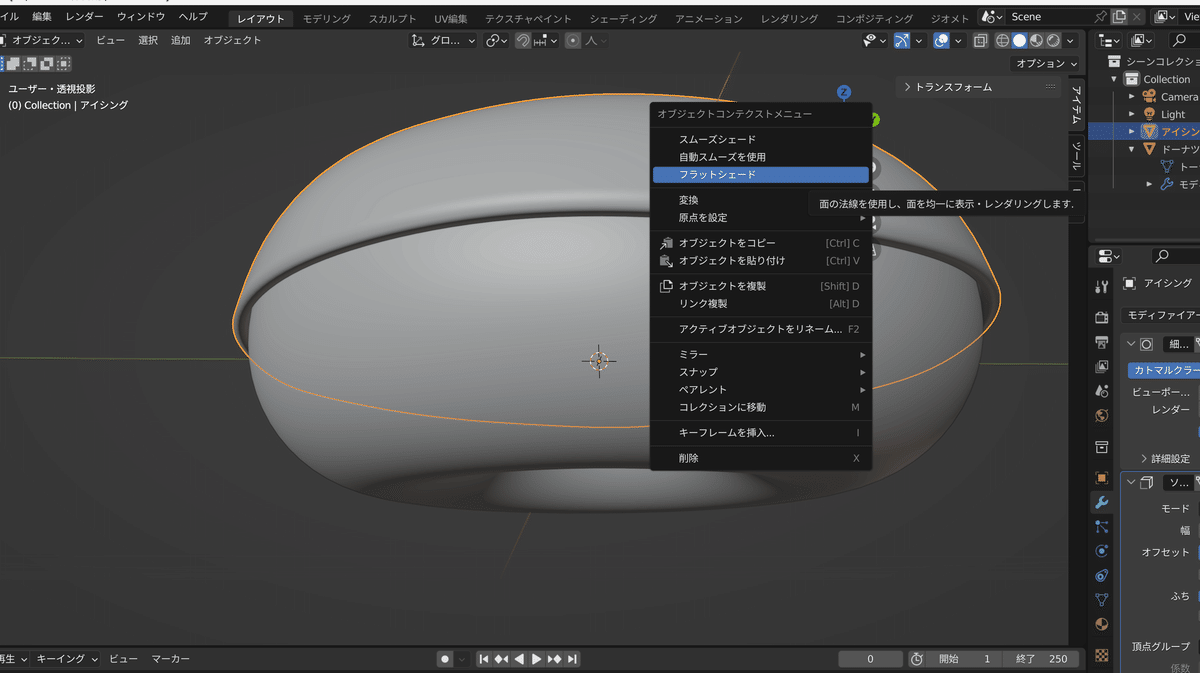The image size is (1200, 673).
Task: Open the Render menu in top bar
Action: tap(84, 17)
